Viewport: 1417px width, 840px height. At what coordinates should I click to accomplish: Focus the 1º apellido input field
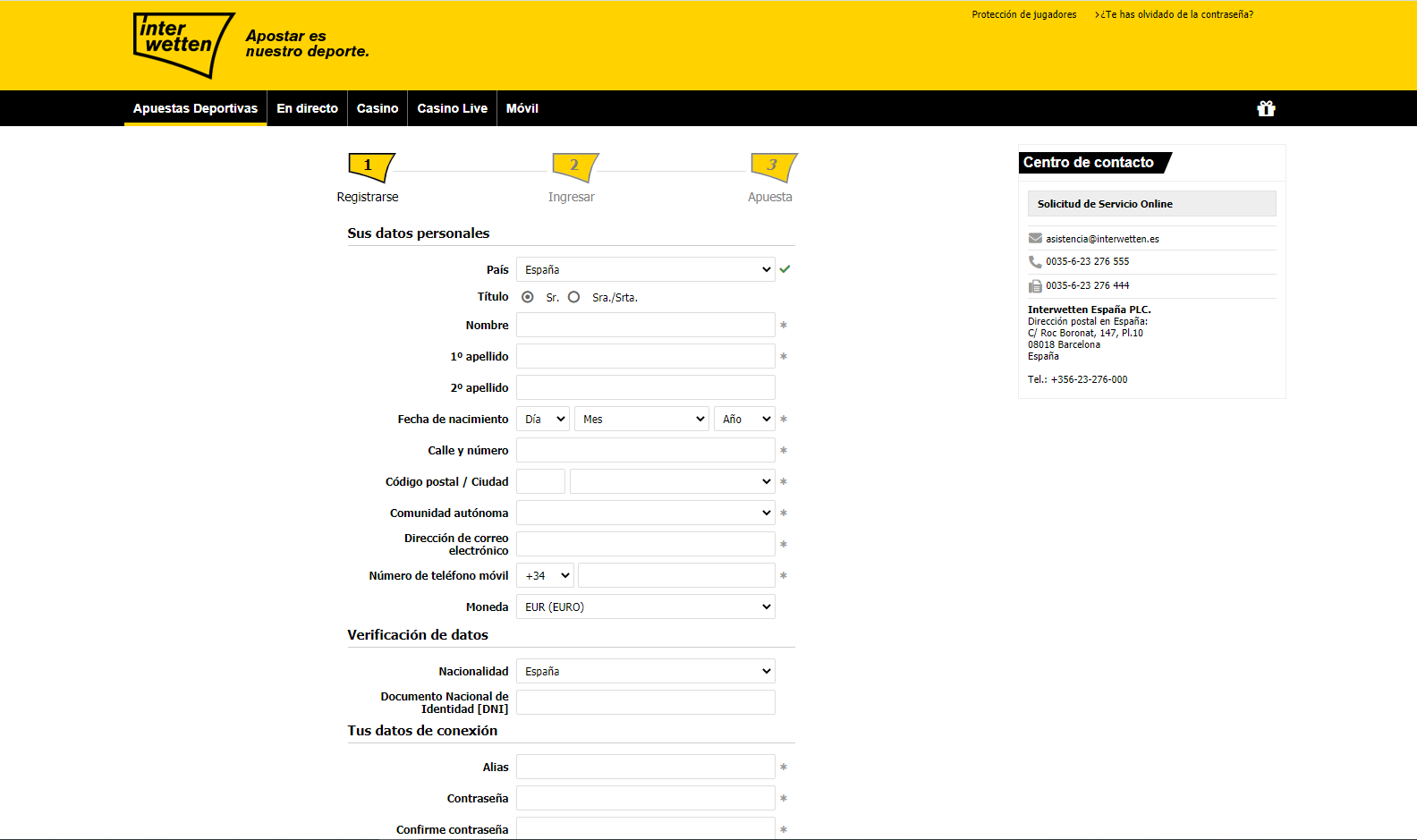[645, 356]
